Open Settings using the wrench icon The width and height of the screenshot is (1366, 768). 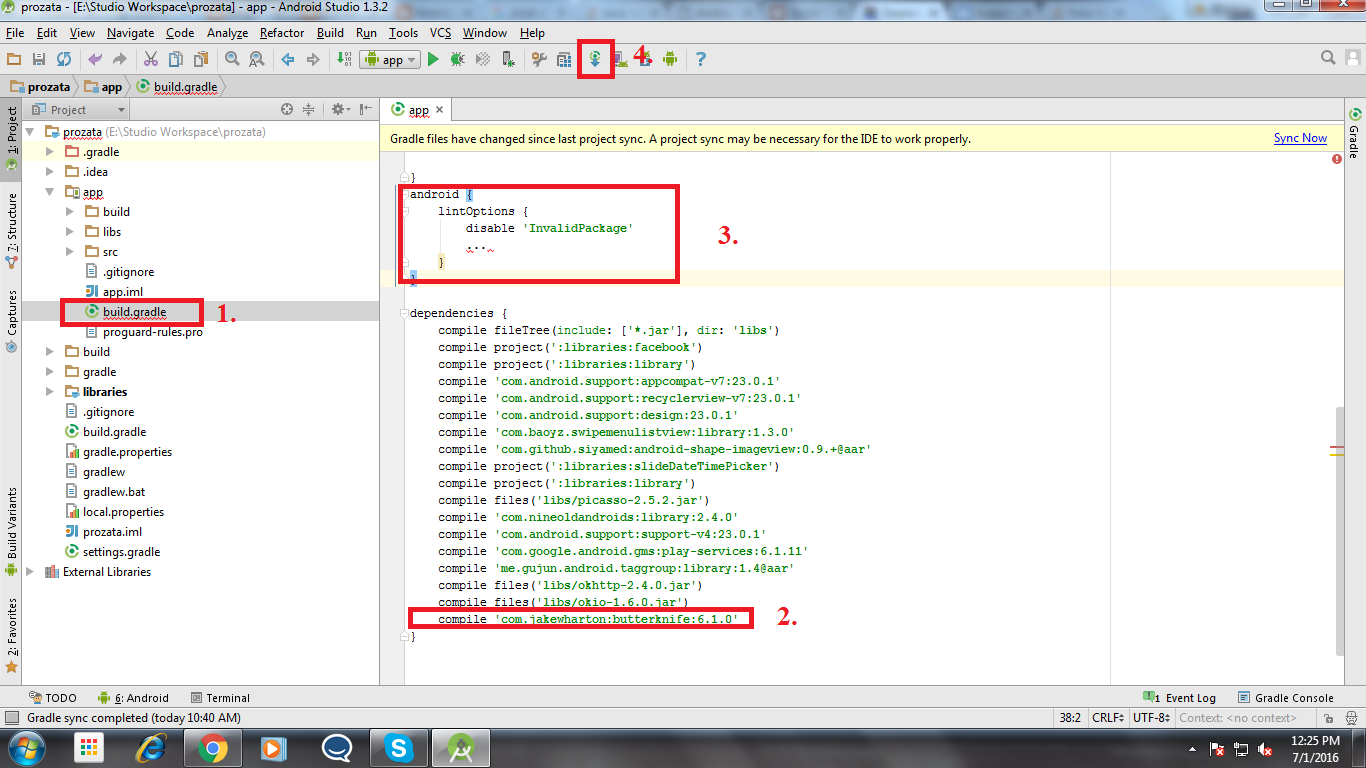pyautogui.click(x=539, y=59)
